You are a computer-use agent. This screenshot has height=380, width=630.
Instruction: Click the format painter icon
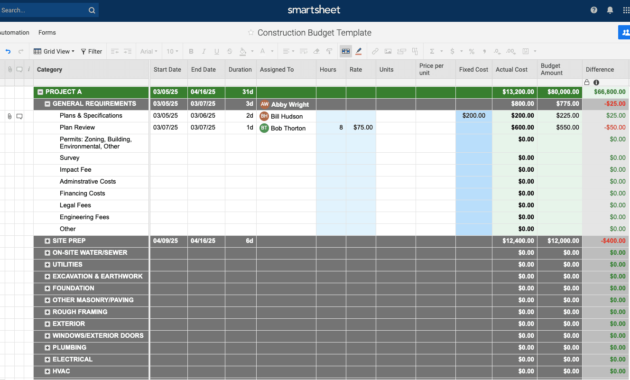pyautogui.click(x=329, y=51)
